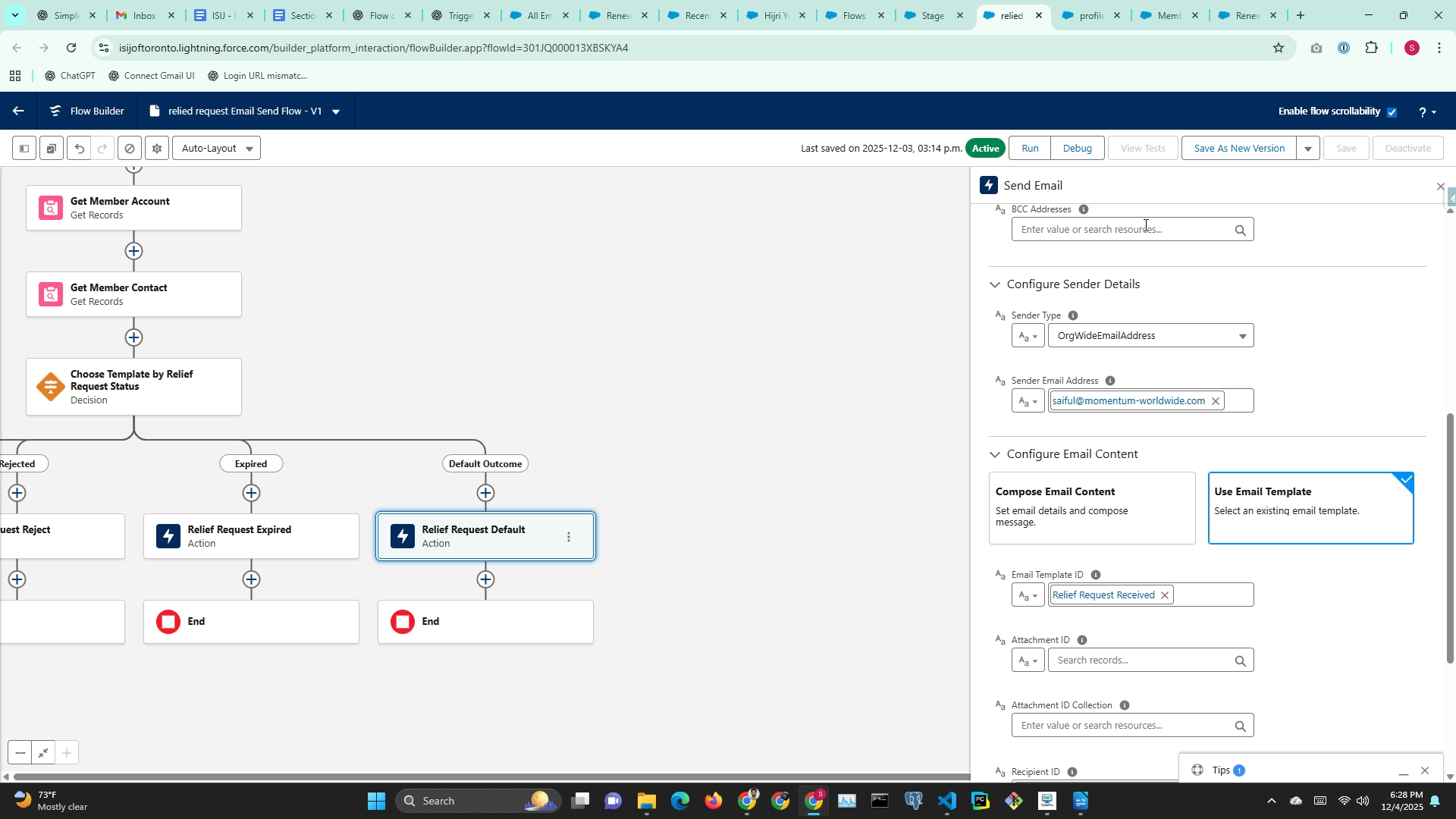The height and width of the screenshot is (819, 1456).
Task: Click the fit-to-view canvas icon
Action: click(43, 753)
